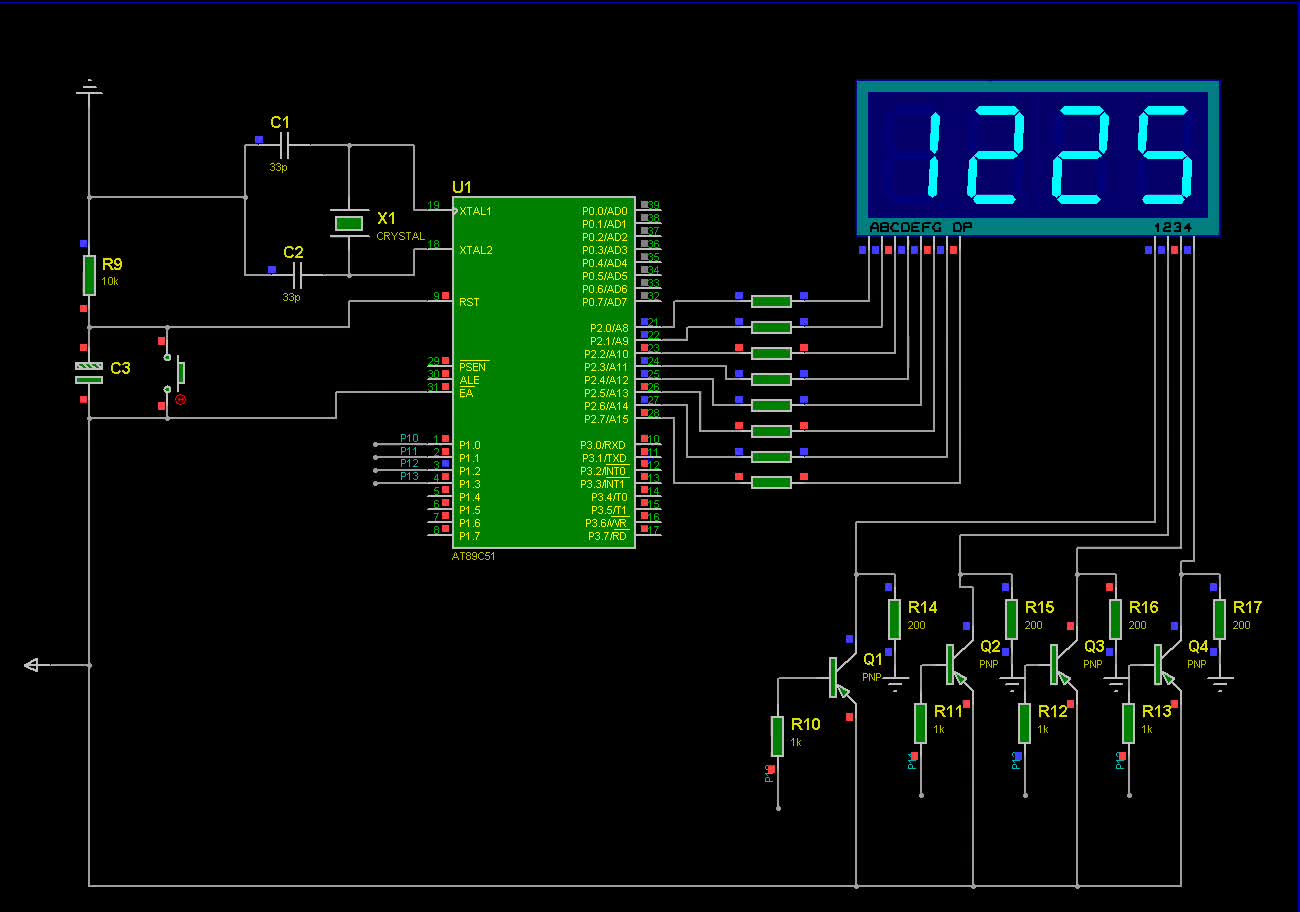
Task: Select the series resistor wired to P2.0/A8
Action: [x=771, y=301]
